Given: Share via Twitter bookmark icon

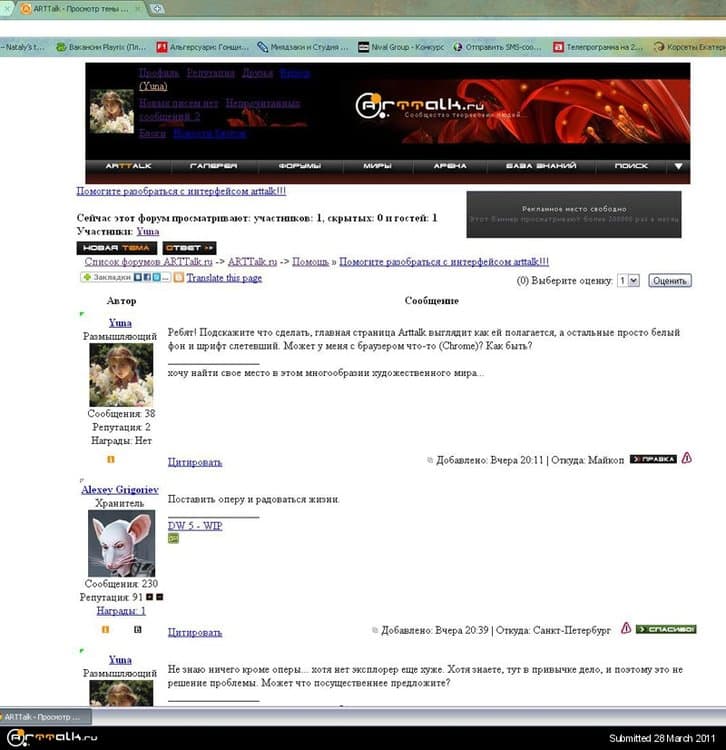Looking at the screenshot, I should tap(156, 277).
